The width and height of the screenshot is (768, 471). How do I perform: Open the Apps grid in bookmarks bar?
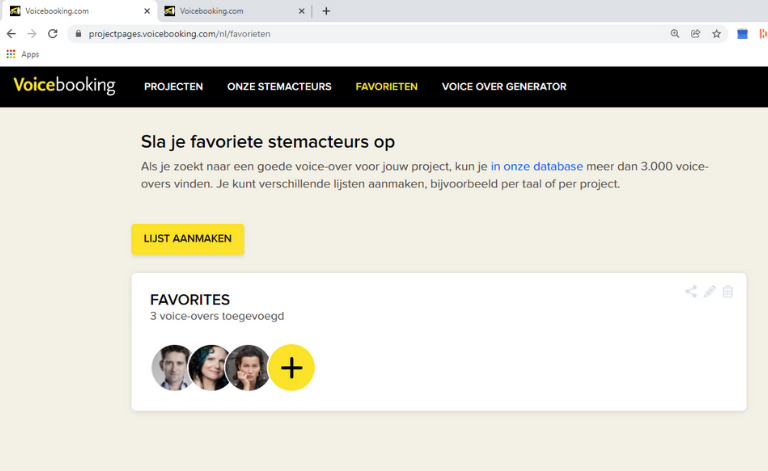click(23, 54)
